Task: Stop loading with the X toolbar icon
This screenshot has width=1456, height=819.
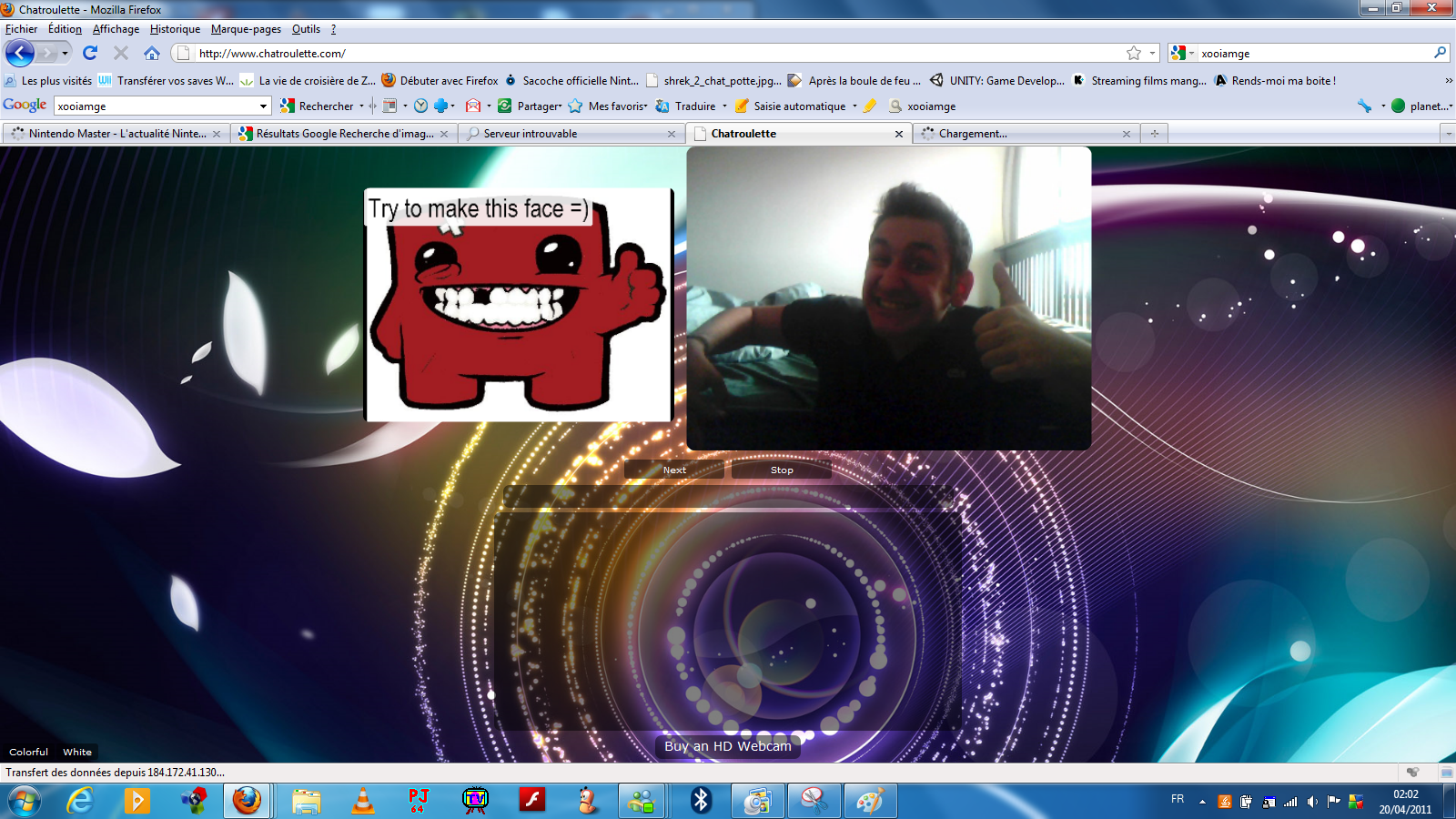Action: 120,53
